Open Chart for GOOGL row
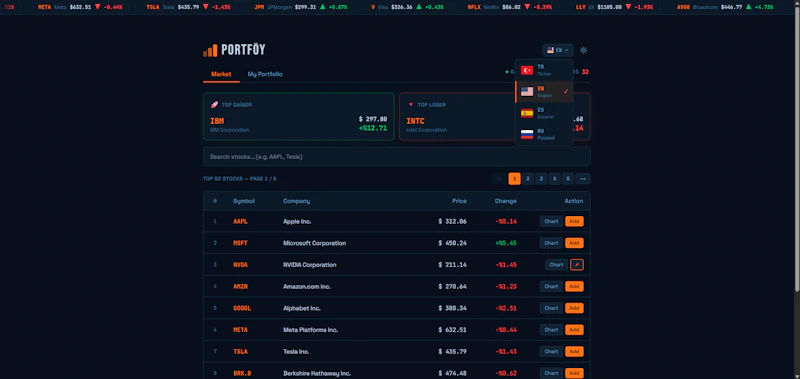 (551, 308)
